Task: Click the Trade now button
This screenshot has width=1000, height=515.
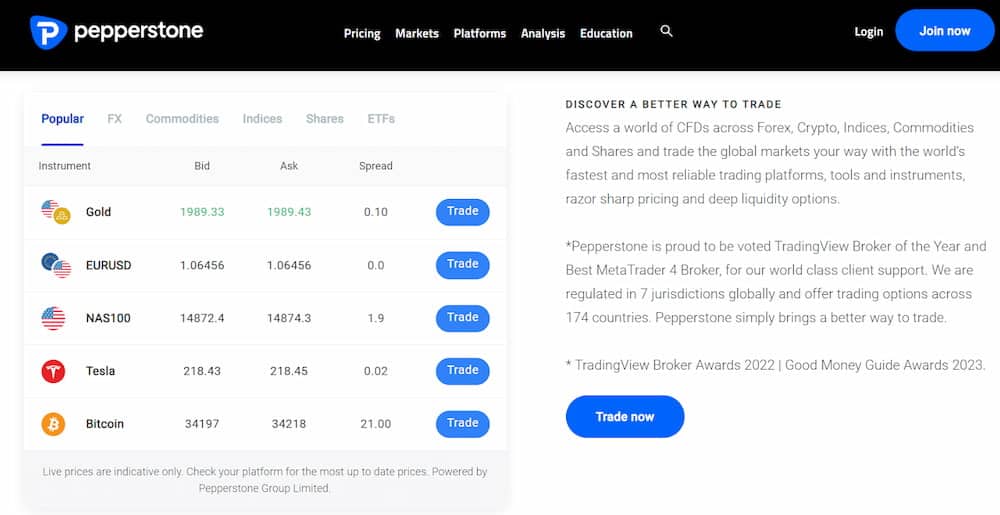Action: (625, 416)
